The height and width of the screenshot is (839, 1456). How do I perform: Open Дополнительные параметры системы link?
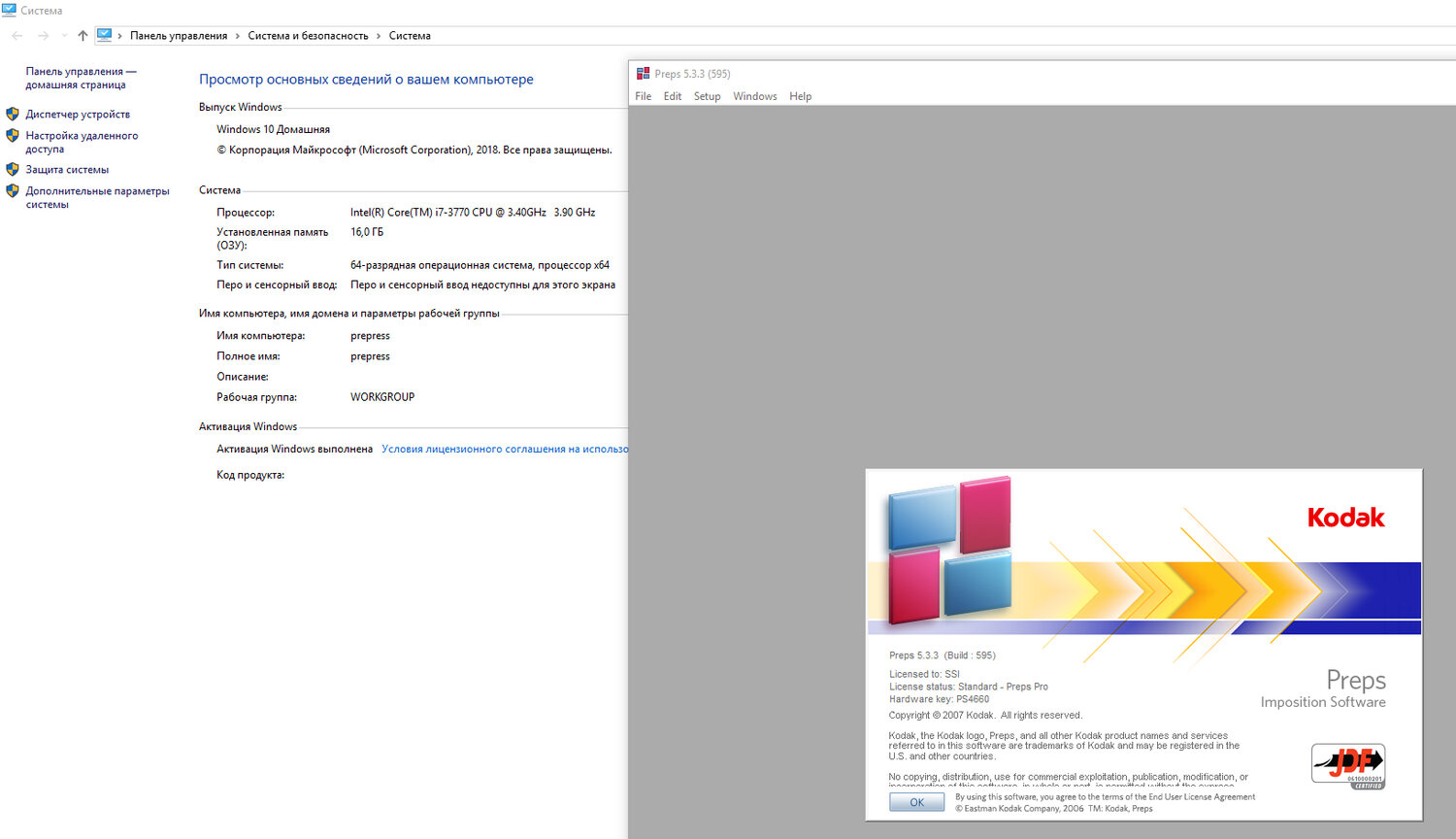click(97, 197)
